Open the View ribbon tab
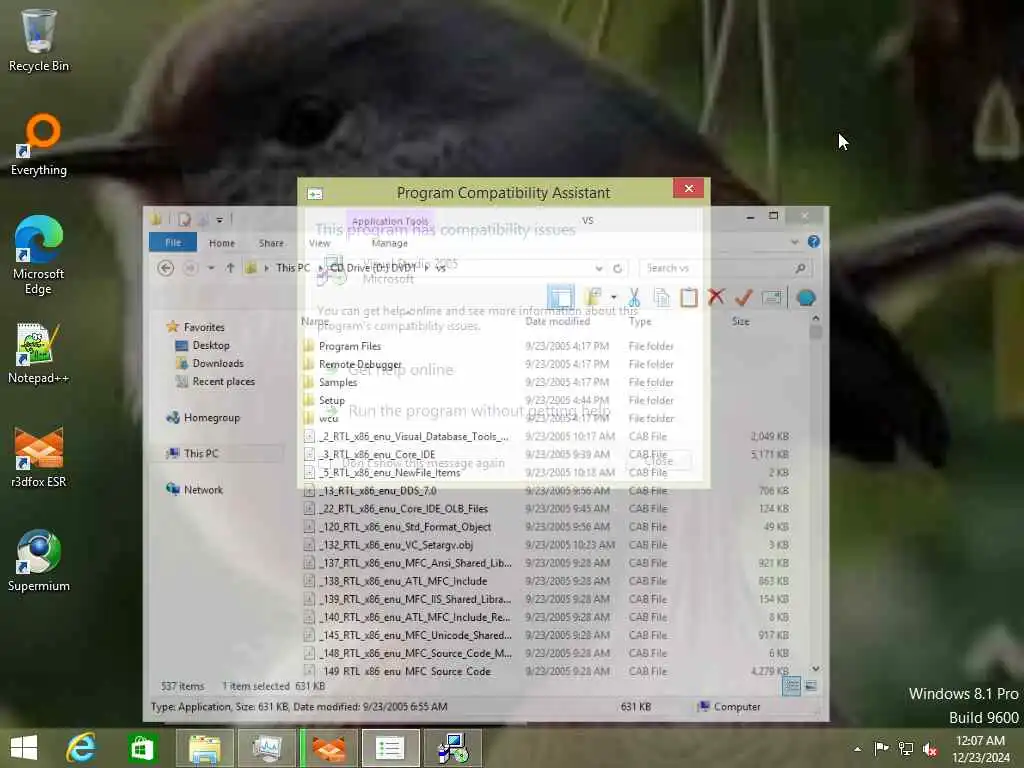Viewport: 1024px width, 768px height. tap(319, 243)
